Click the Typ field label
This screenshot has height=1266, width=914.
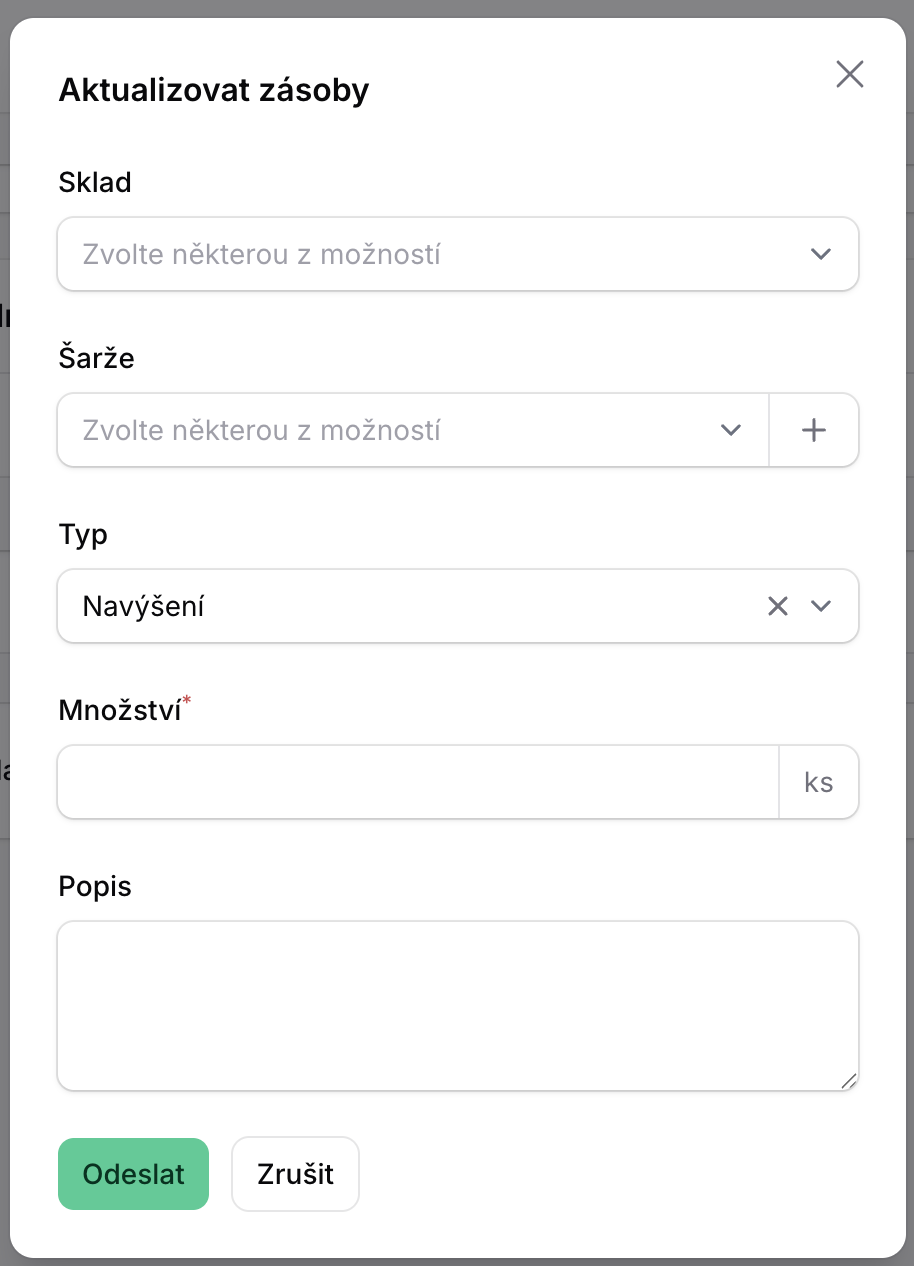pos(83,534)
